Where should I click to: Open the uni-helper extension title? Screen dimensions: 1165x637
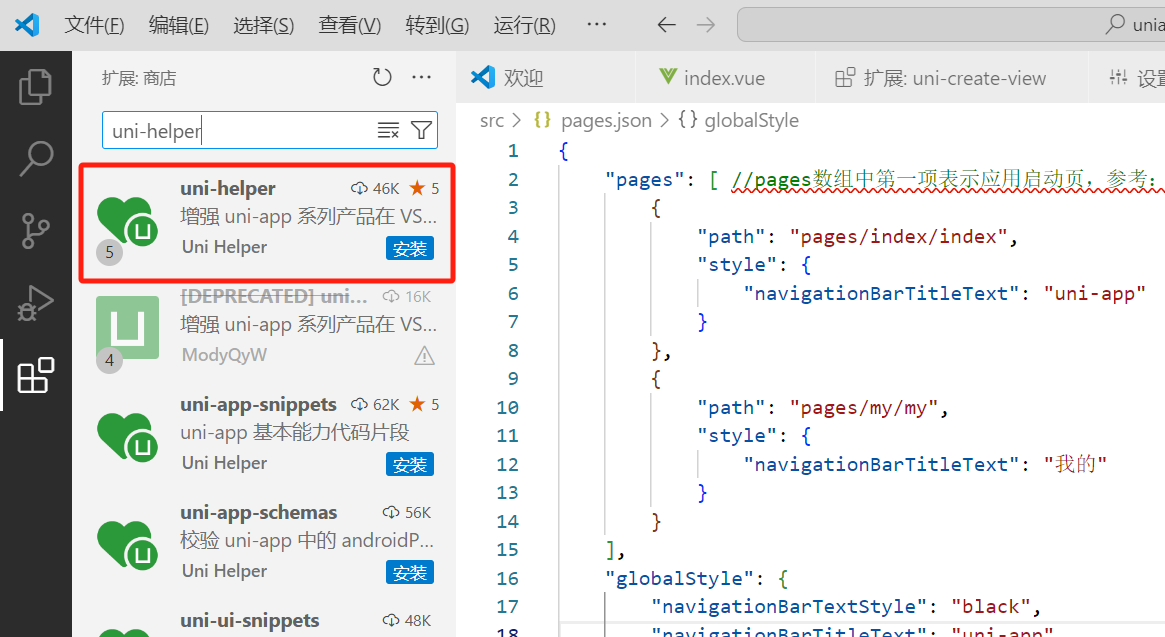point(227,189)
